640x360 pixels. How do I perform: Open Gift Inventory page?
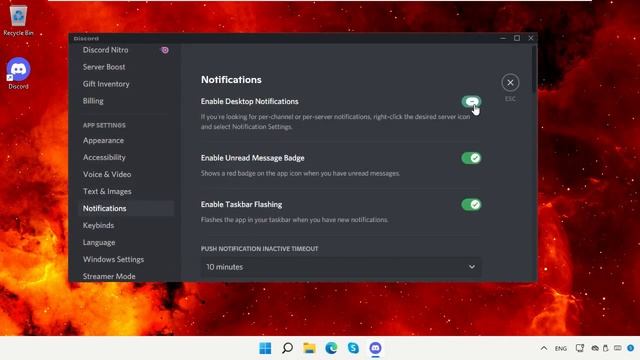pos(106,84)
